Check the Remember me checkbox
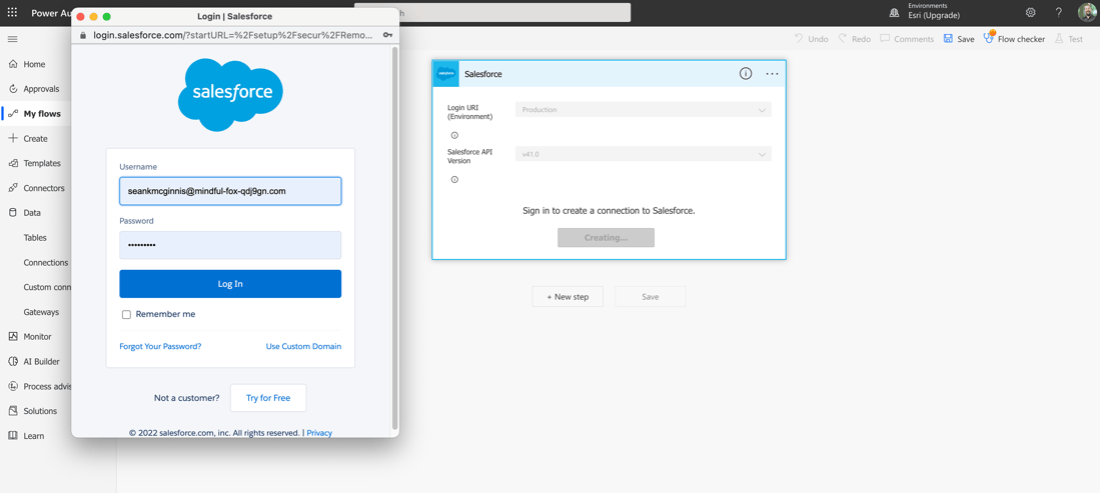The width and height of the screenshot is (1100, 495). [126, 315]
